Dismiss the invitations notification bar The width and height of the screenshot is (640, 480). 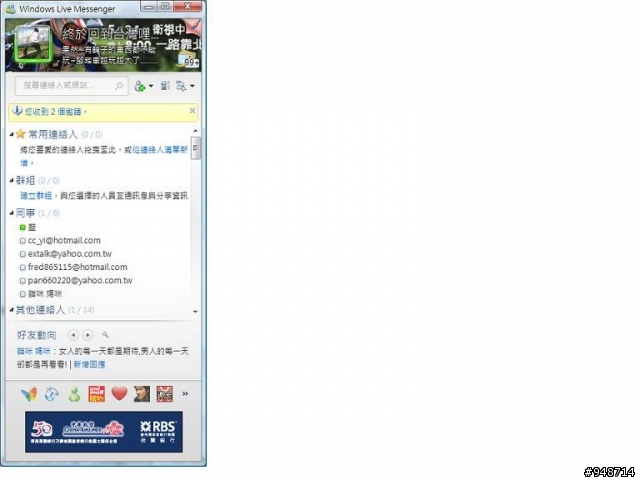coord(193,111)
